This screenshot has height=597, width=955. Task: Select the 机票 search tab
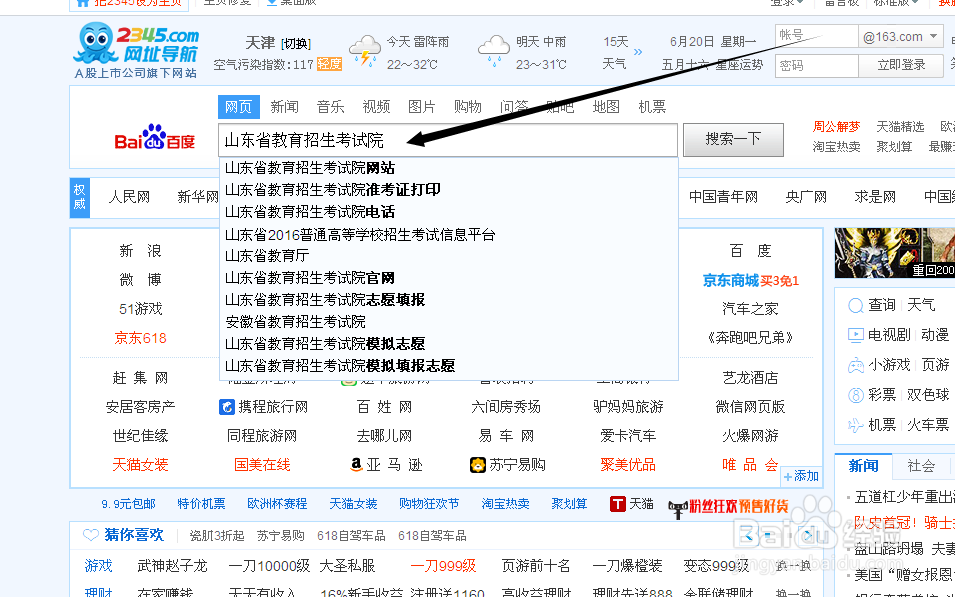[x=652, y=107]
